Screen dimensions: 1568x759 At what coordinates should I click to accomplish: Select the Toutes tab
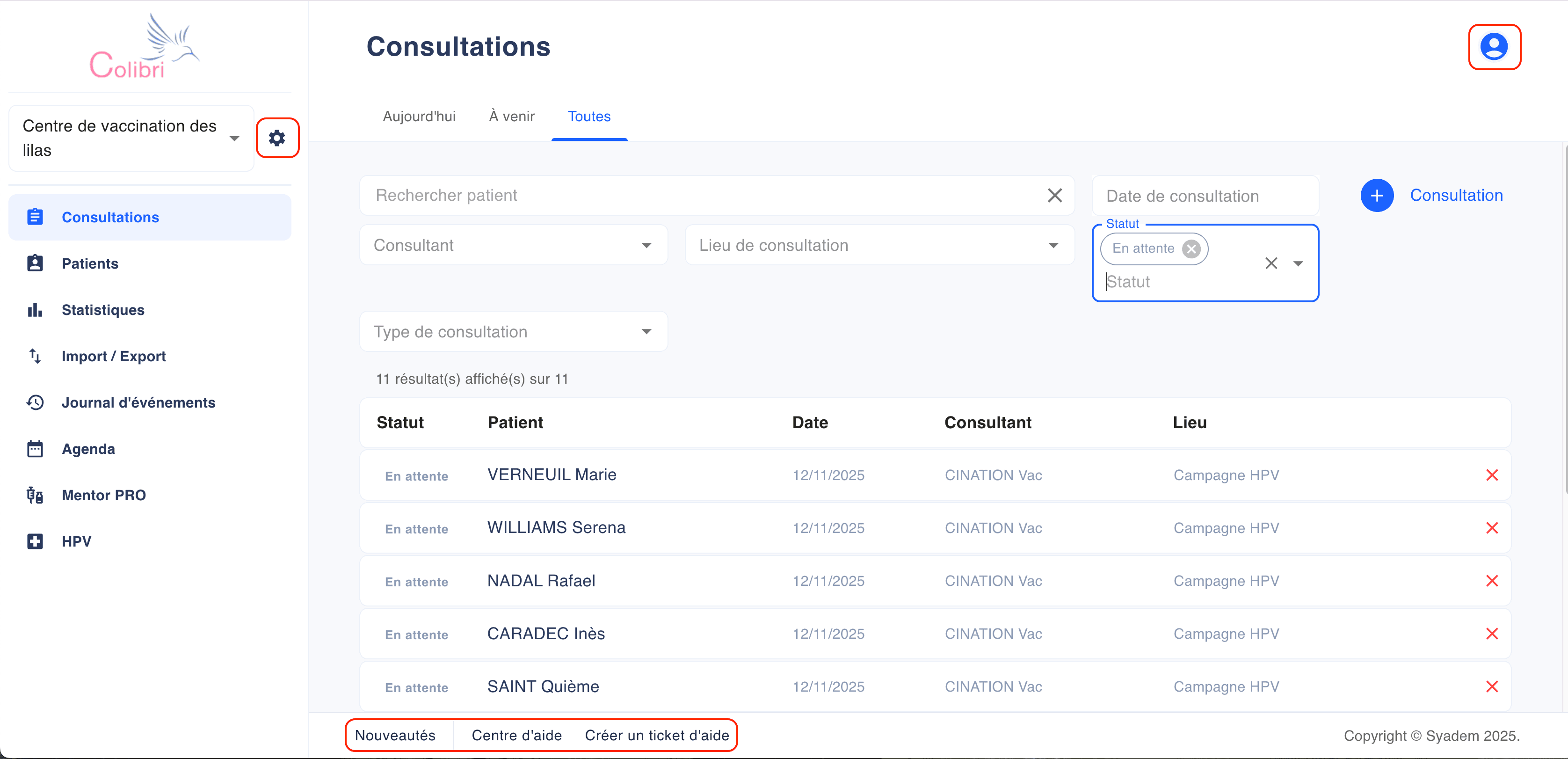(589, 116)
